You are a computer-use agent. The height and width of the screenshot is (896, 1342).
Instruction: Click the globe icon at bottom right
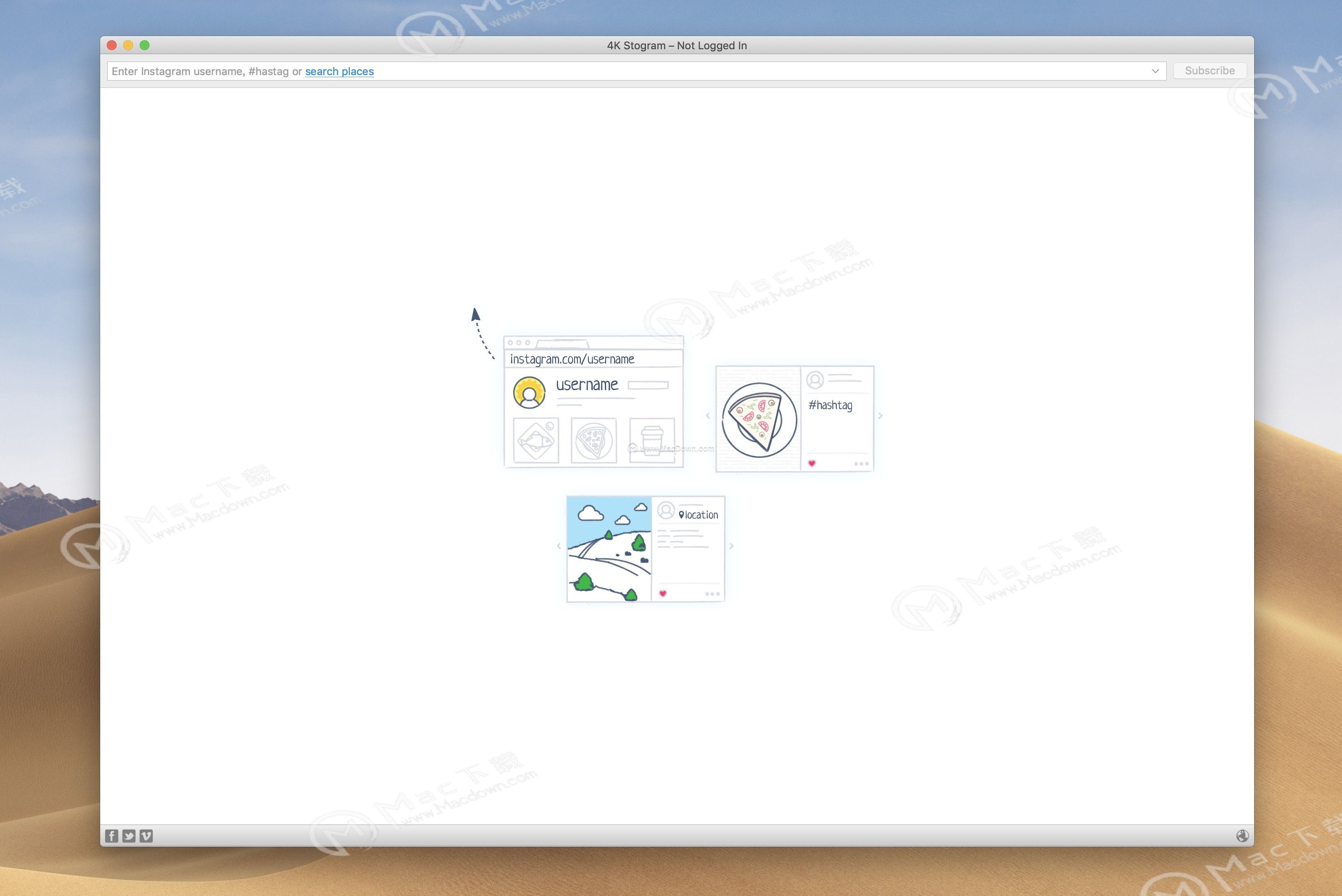[1242, 836]
